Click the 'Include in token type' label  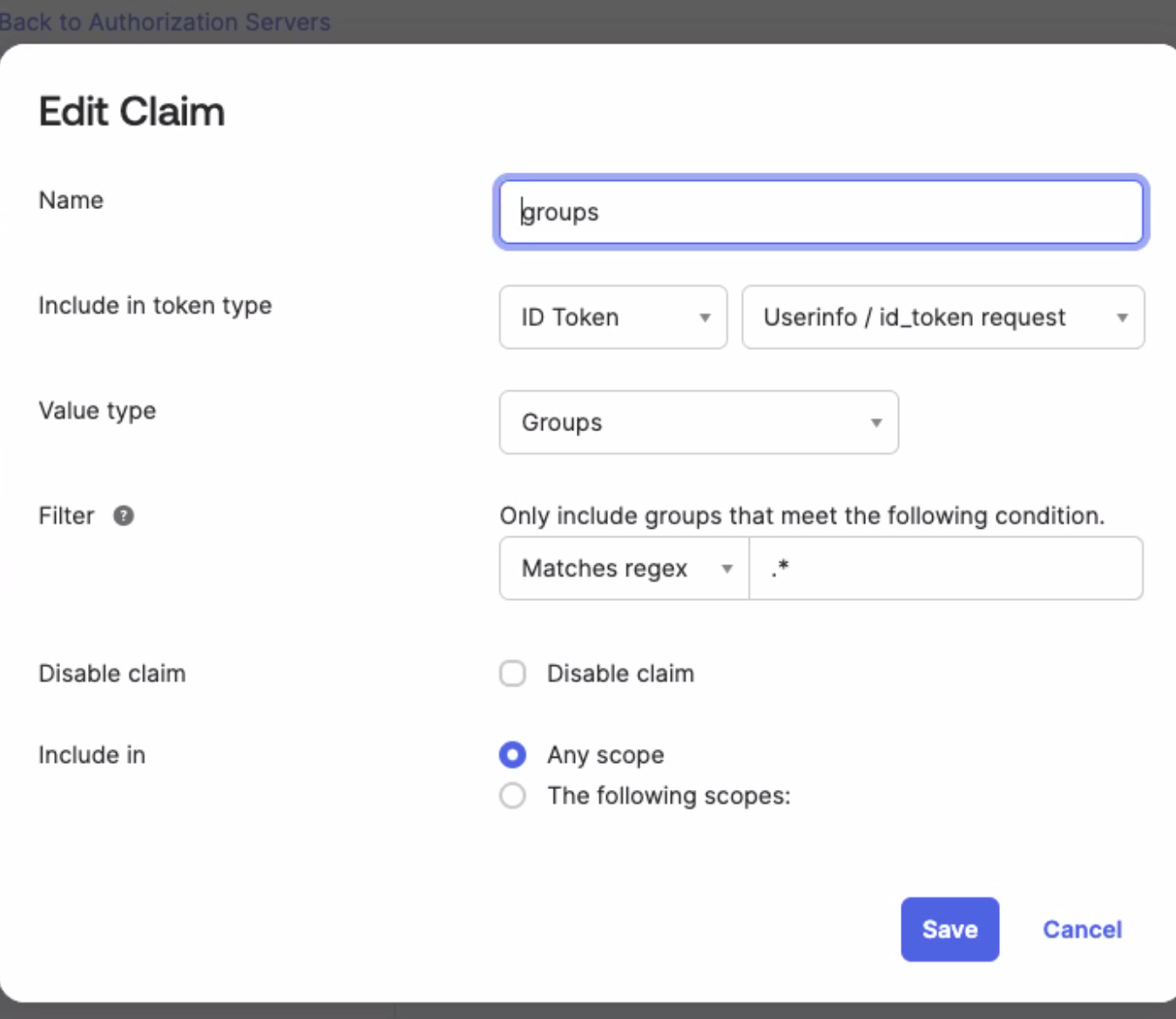pos(155,306)
